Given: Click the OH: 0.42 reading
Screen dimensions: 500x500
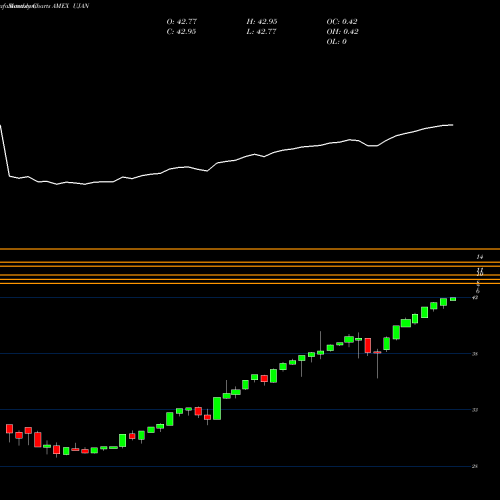Looking at the screenshot, I should pyautogui.click(x=342, y=32).
